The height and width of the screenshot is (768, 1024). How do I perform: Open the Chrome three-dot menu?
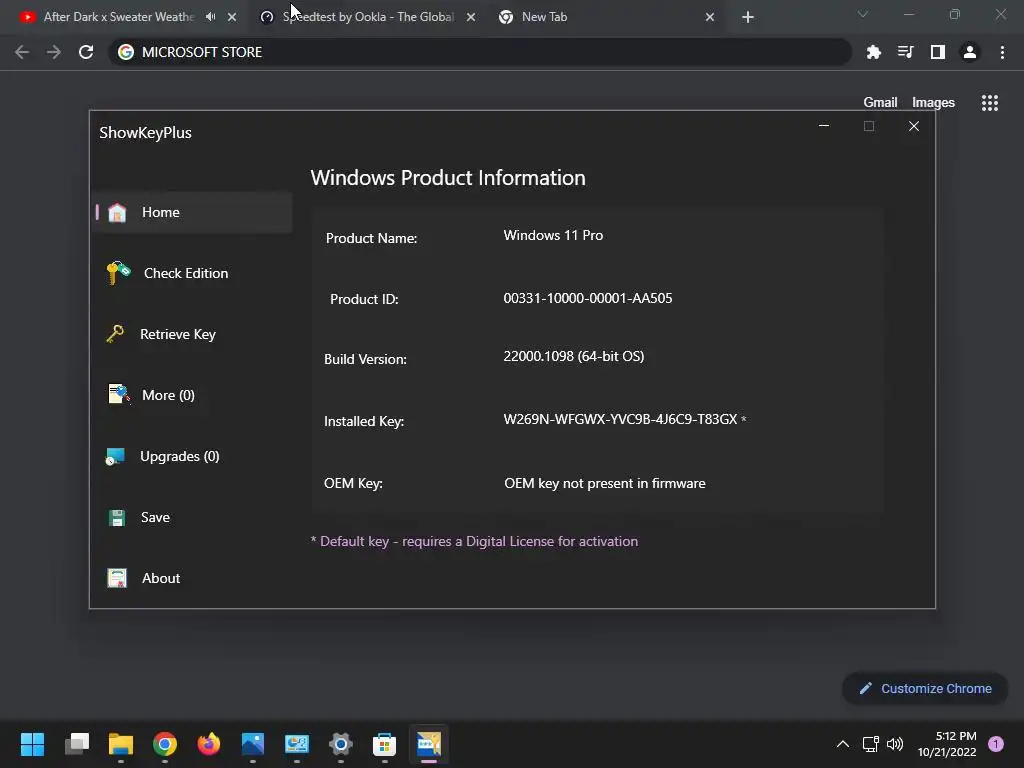click(1002, 52)
